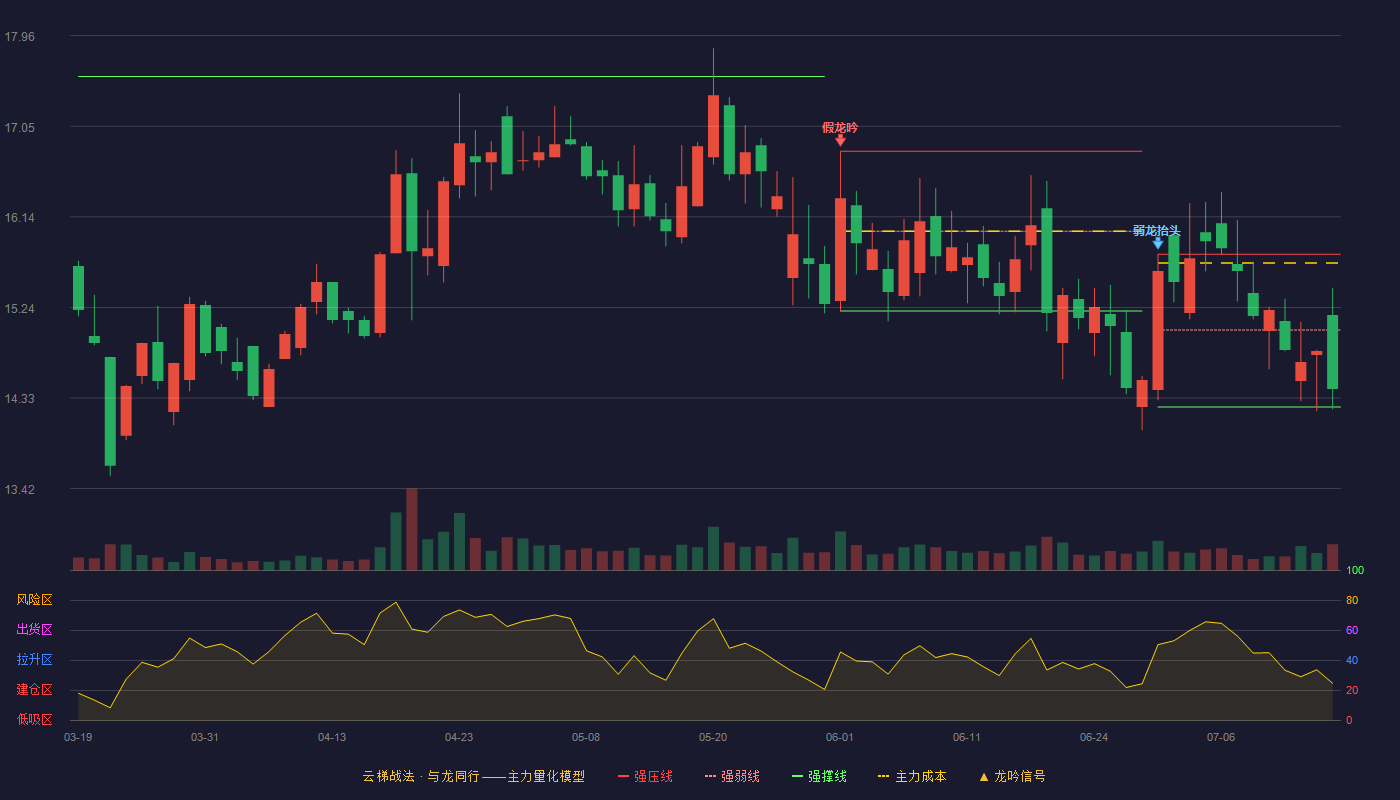Select the 风险区 zone label
Screen dimensions: 1400x800
click(x=34, y=600)
